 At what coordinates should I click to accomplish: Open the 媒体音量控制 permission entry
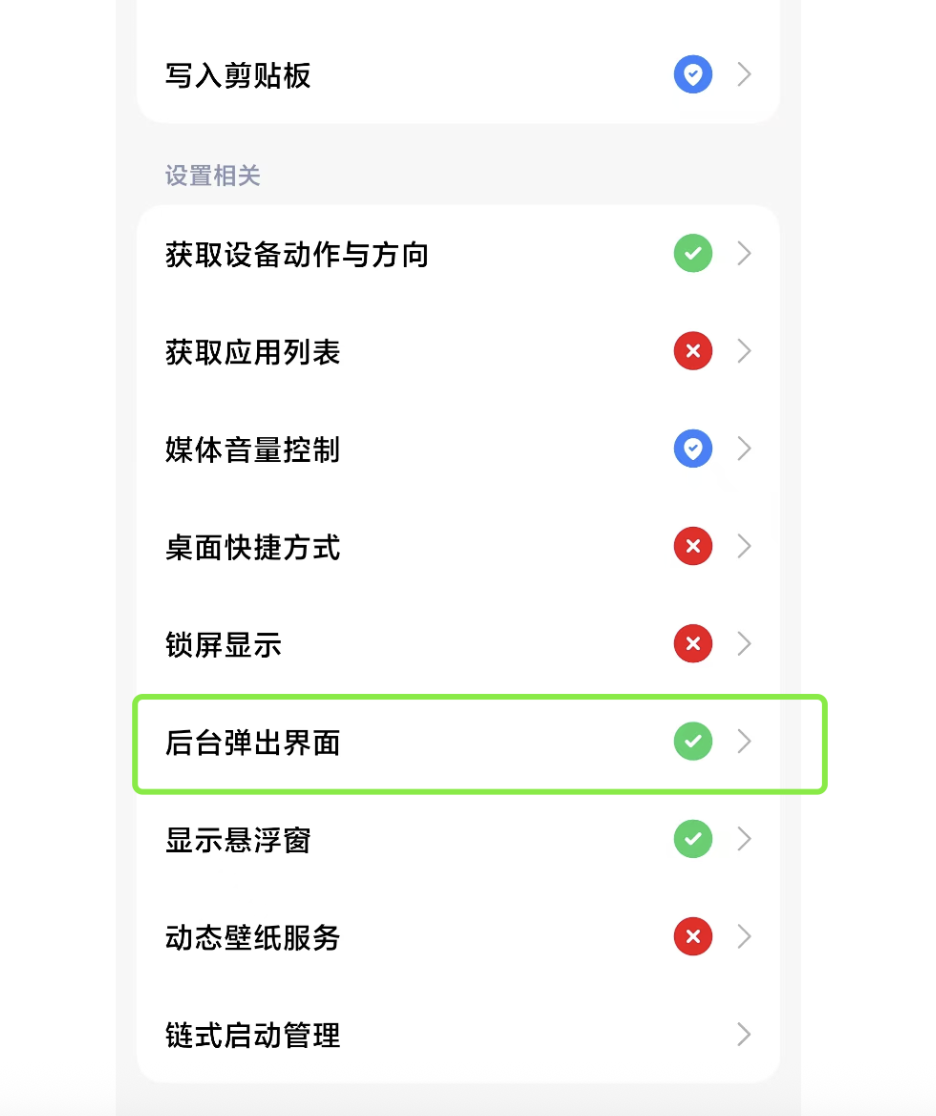[458, 449]
